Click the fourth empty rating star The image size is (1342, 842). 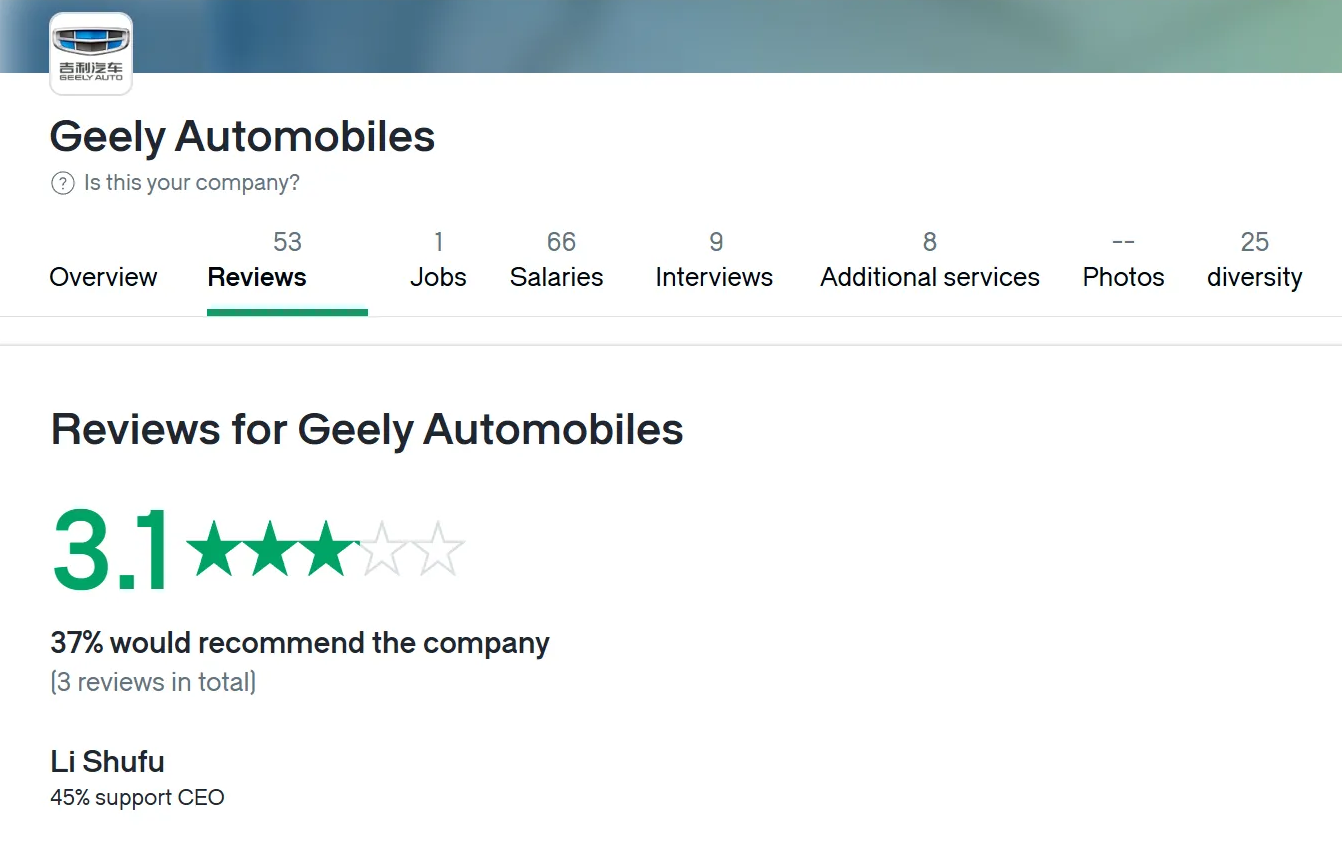coord(382,549)
